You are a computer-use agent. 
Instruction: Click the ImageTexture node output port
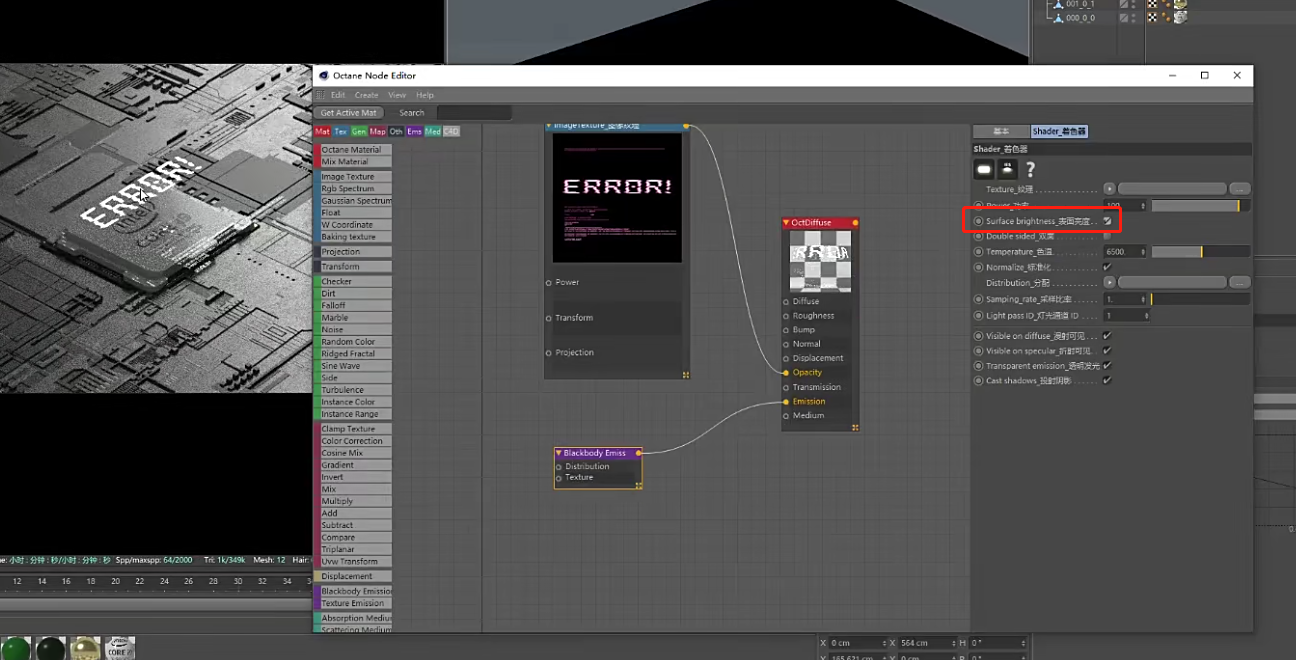686,126
